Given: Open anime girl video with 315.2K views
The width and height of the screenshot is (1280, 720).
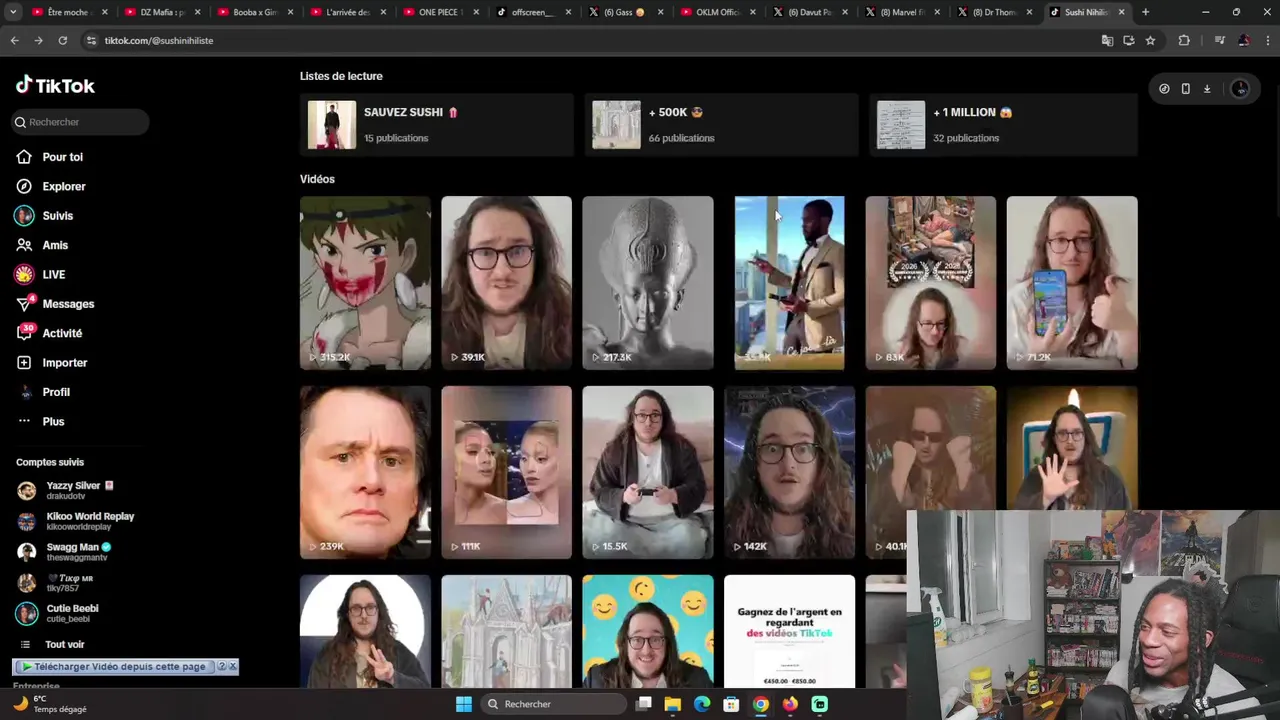Looking at the screenshot, I should pyautogui.click(x=365, y=283).
